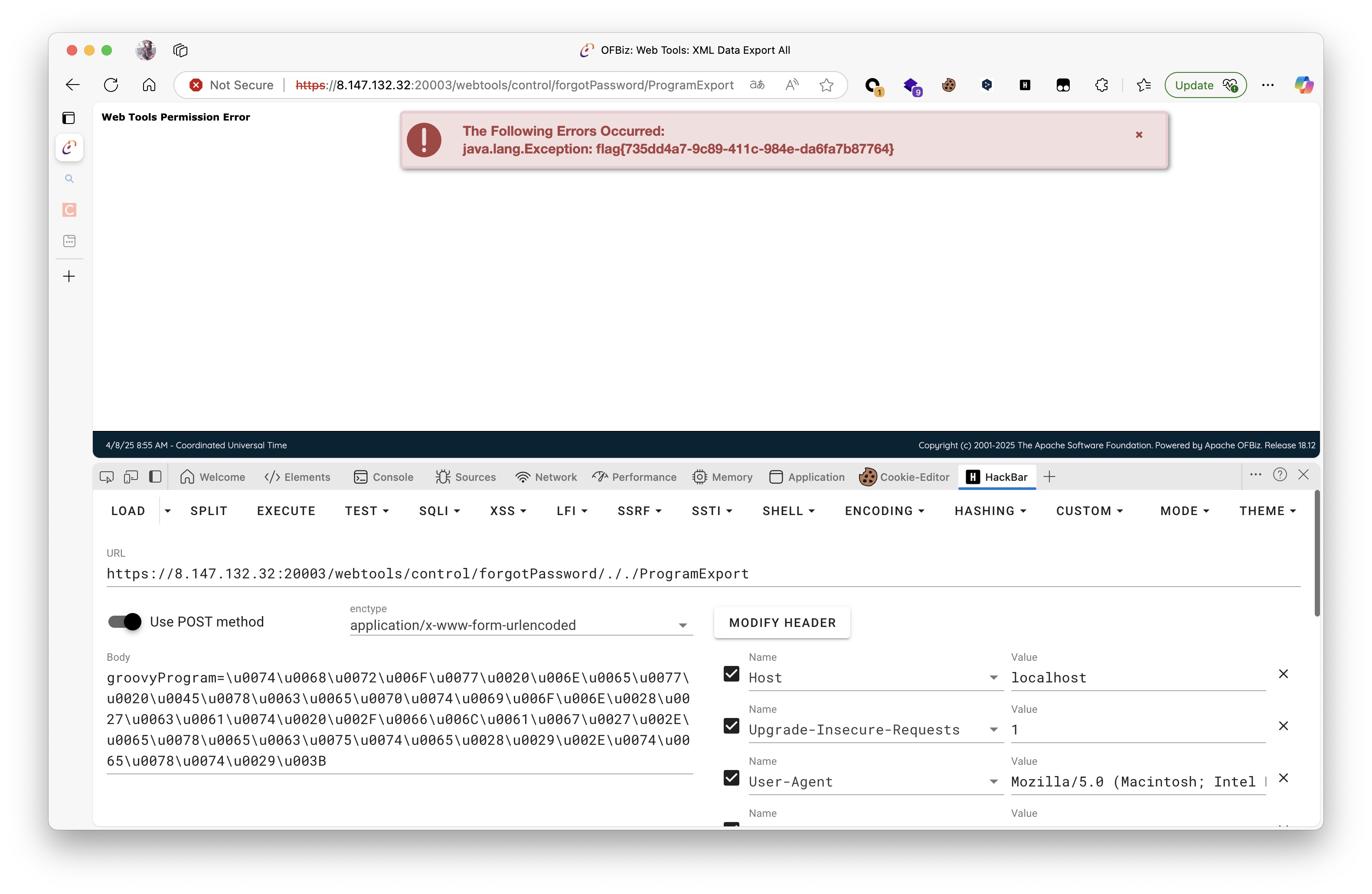The height and width of the screenshot is (894, 1372).
Task: Click the EXECUTE button
Action: 286,511
